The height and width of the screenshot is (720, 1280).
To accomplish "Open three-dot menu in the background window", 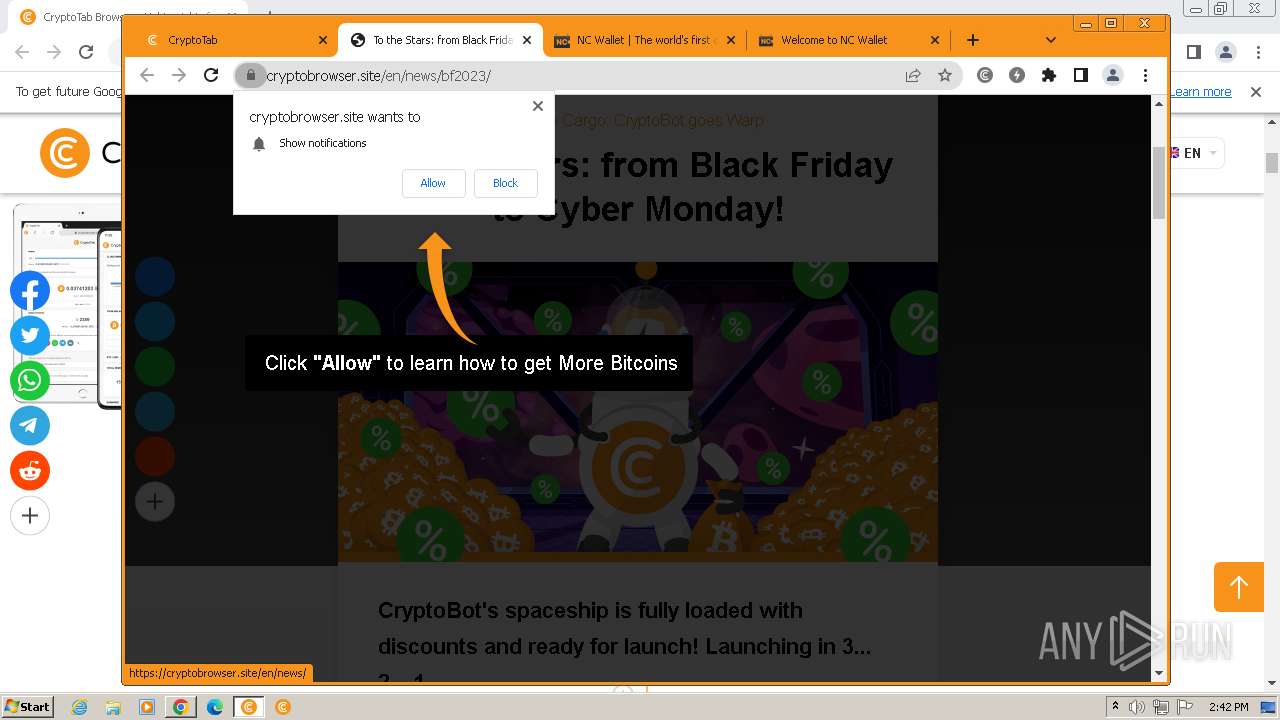I will pos(1257,52).
